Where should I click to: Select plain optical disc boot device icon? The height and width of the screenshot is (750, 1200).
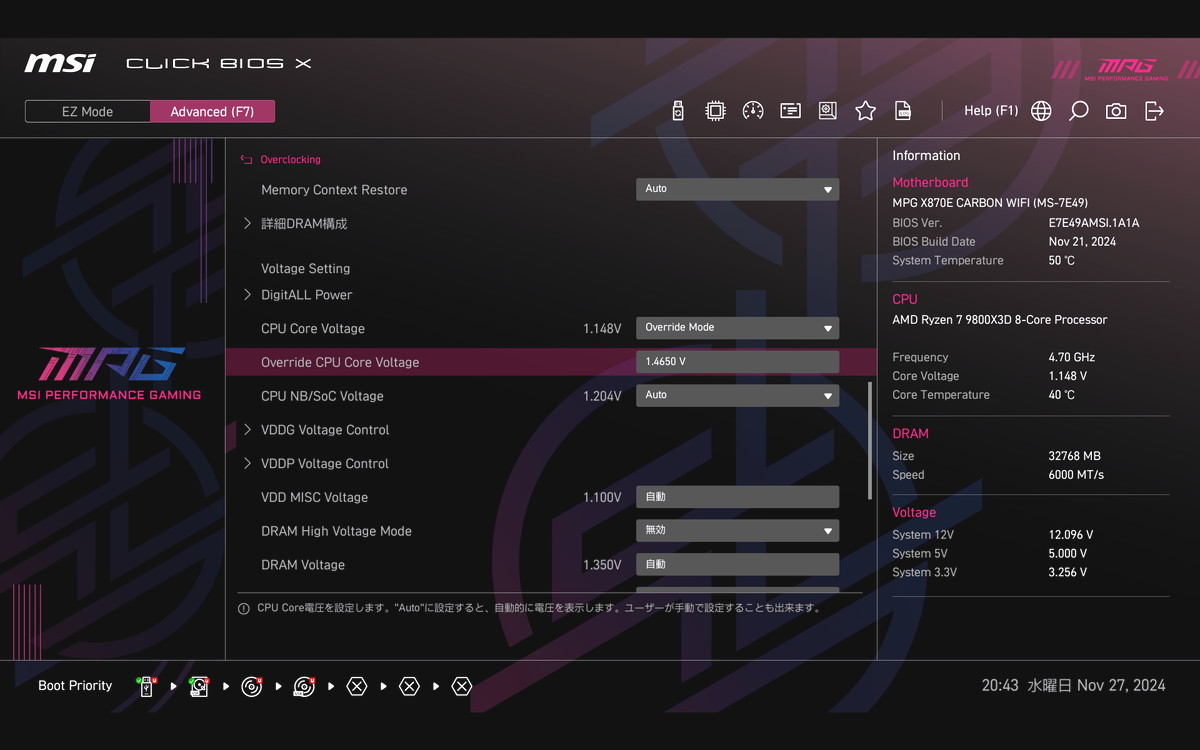click(x=252, y=686)
